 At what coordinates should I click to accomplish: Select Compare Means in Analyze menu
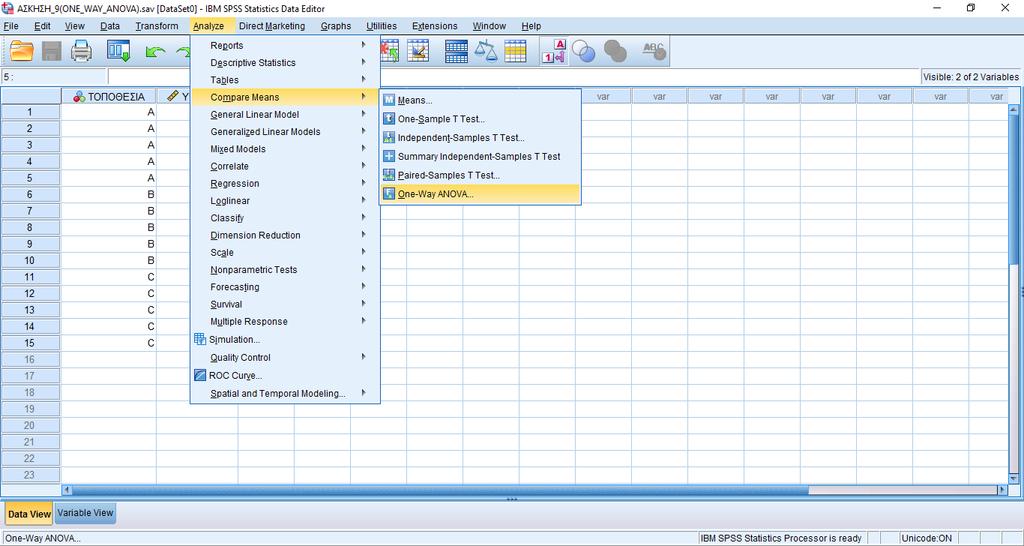(x=285, y=97)
